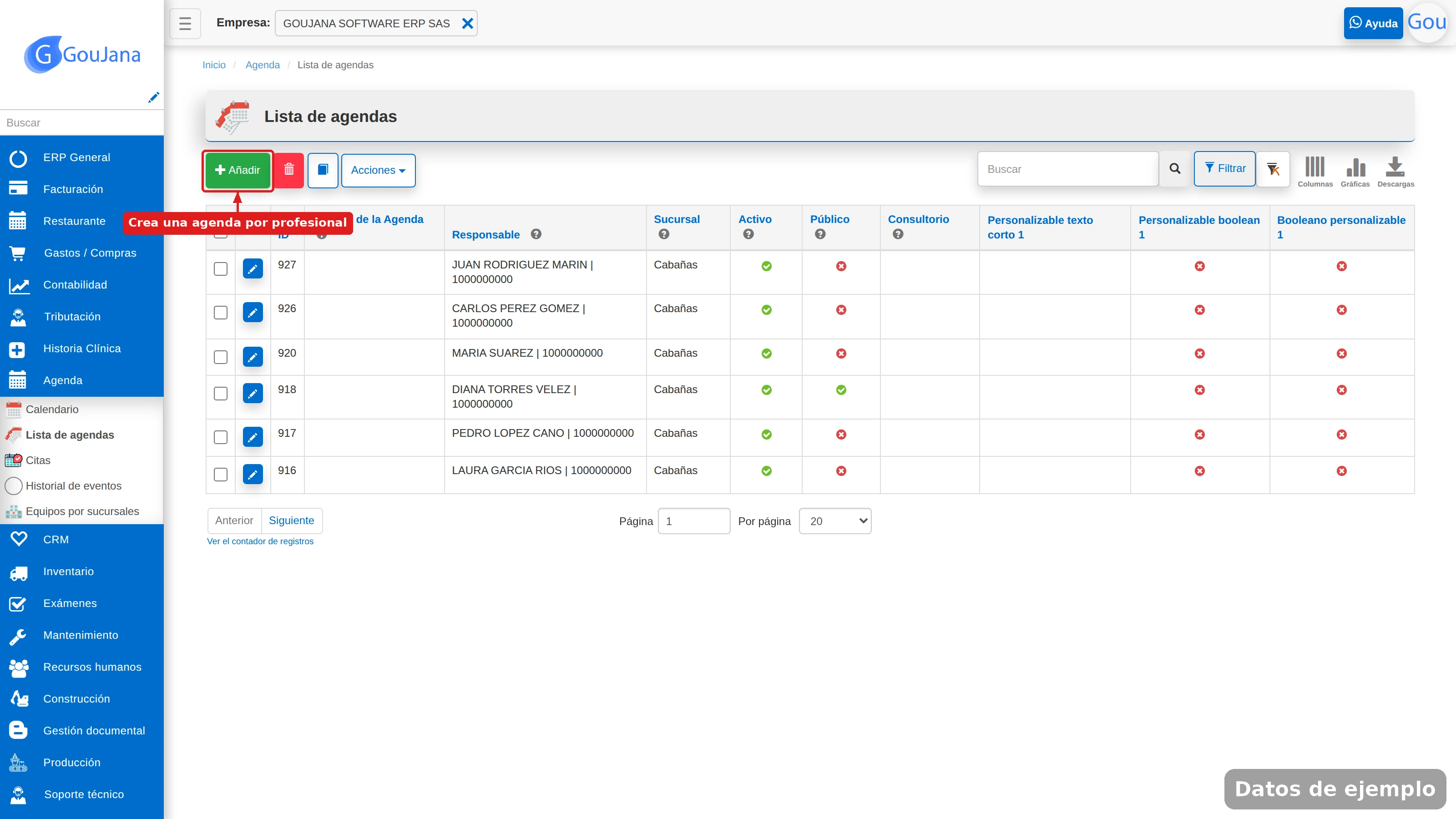Open the Ayuda WhatsApp help button
This screenshot has height=819, width=1456.
pos(1373,23)
